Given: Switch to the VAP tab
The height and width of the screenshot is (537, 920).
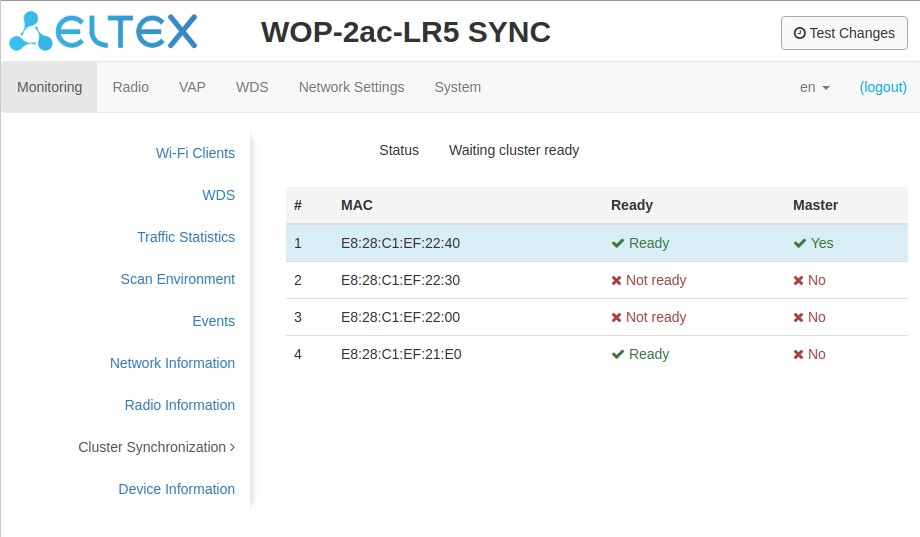Looking at the screenshot, I should [x=192, y=87].
